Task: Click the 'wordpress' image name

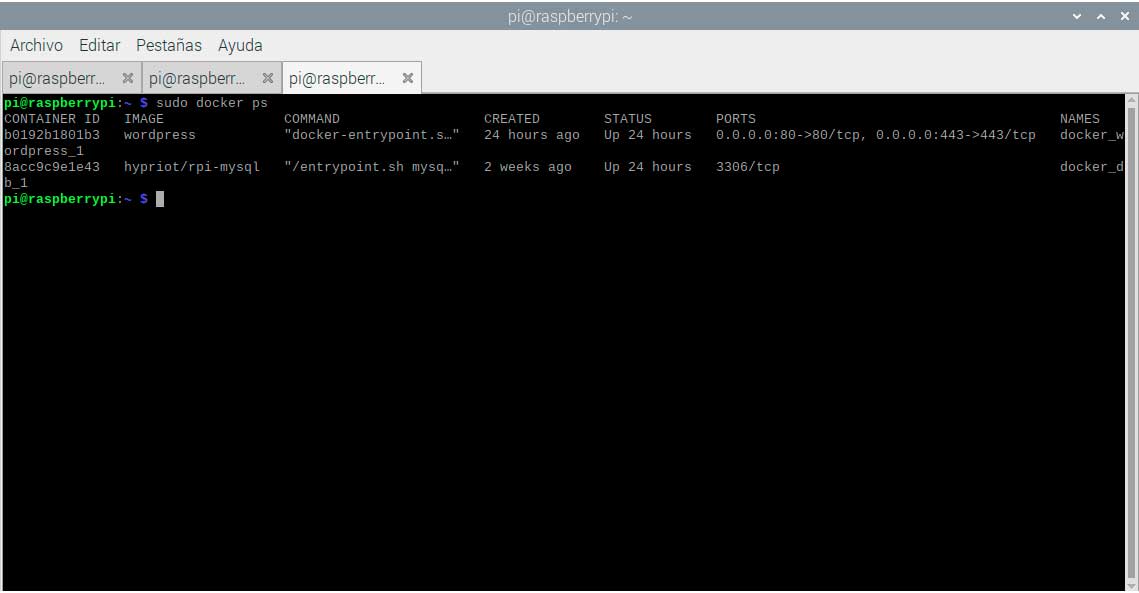Action: pyautogui.click(x=160, y=136)
